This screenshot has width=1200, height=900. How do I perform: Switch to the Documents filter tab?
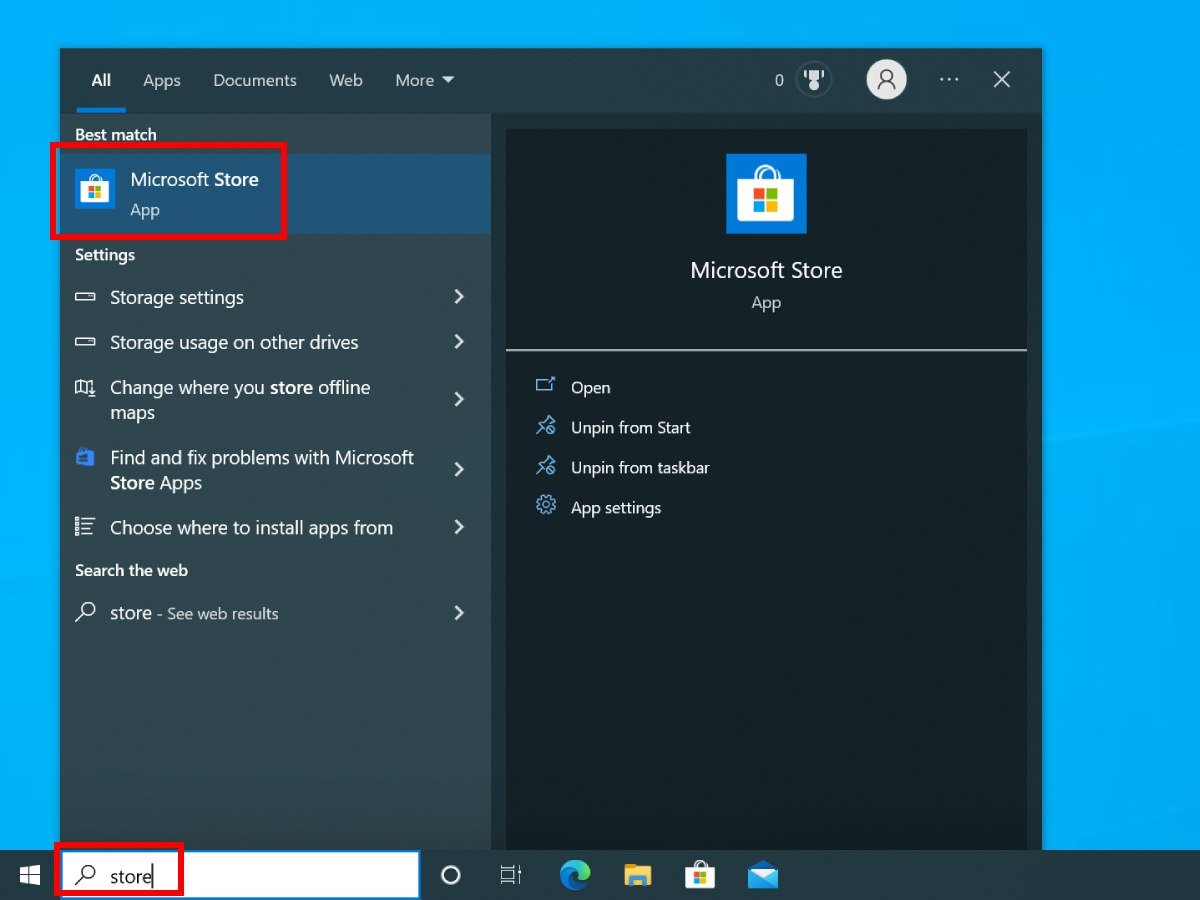tap(255, 80)
